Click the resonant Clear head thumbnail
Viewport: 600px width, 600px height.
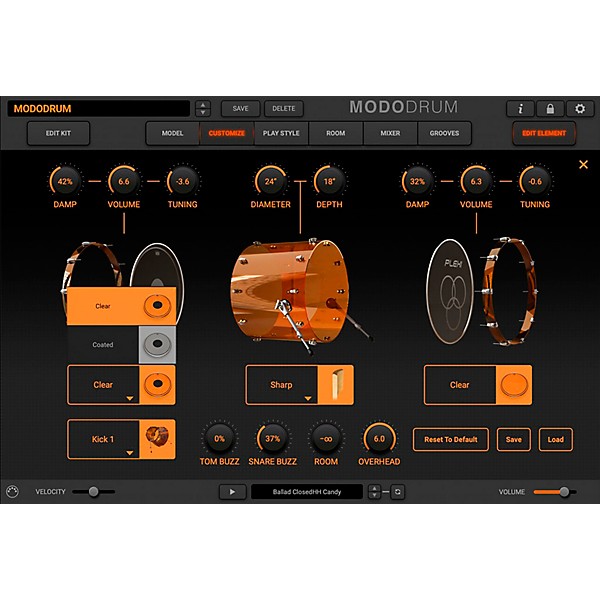click(x=514, y=385)
